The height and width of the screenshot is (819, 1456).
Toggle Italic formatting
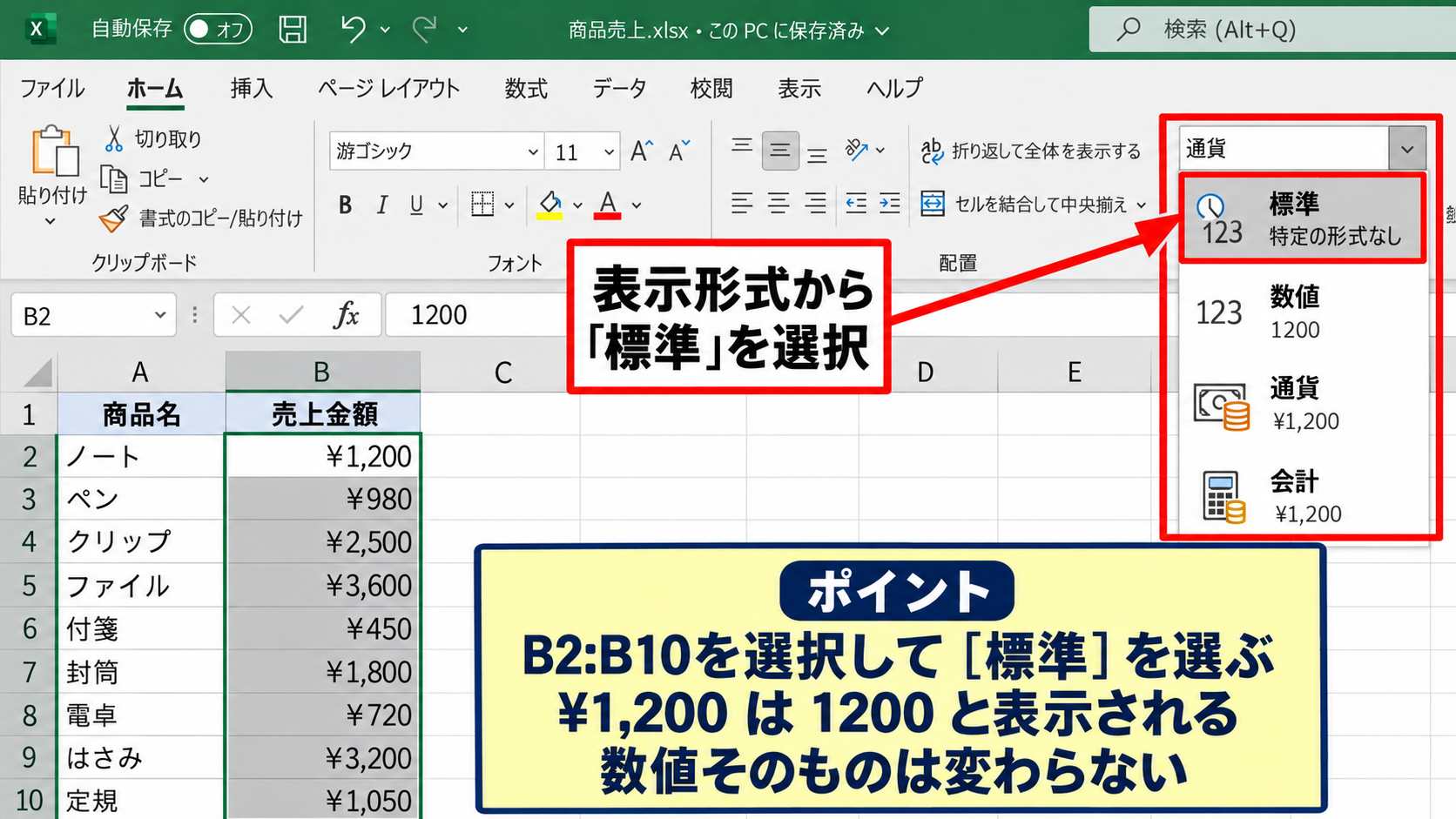381,205
